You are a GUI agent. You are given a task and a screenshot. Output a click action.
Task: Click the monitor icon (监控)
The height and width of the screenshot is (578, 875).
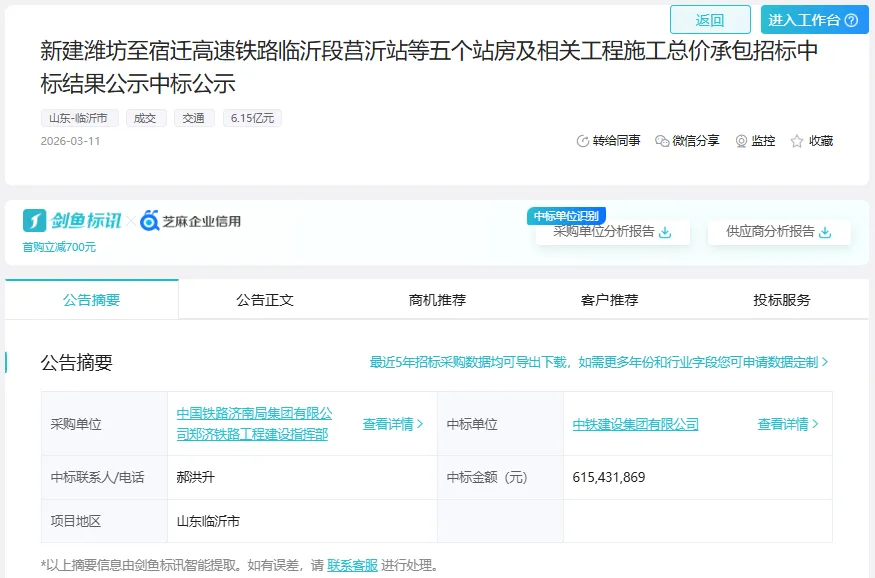click(x=741, y=141)
